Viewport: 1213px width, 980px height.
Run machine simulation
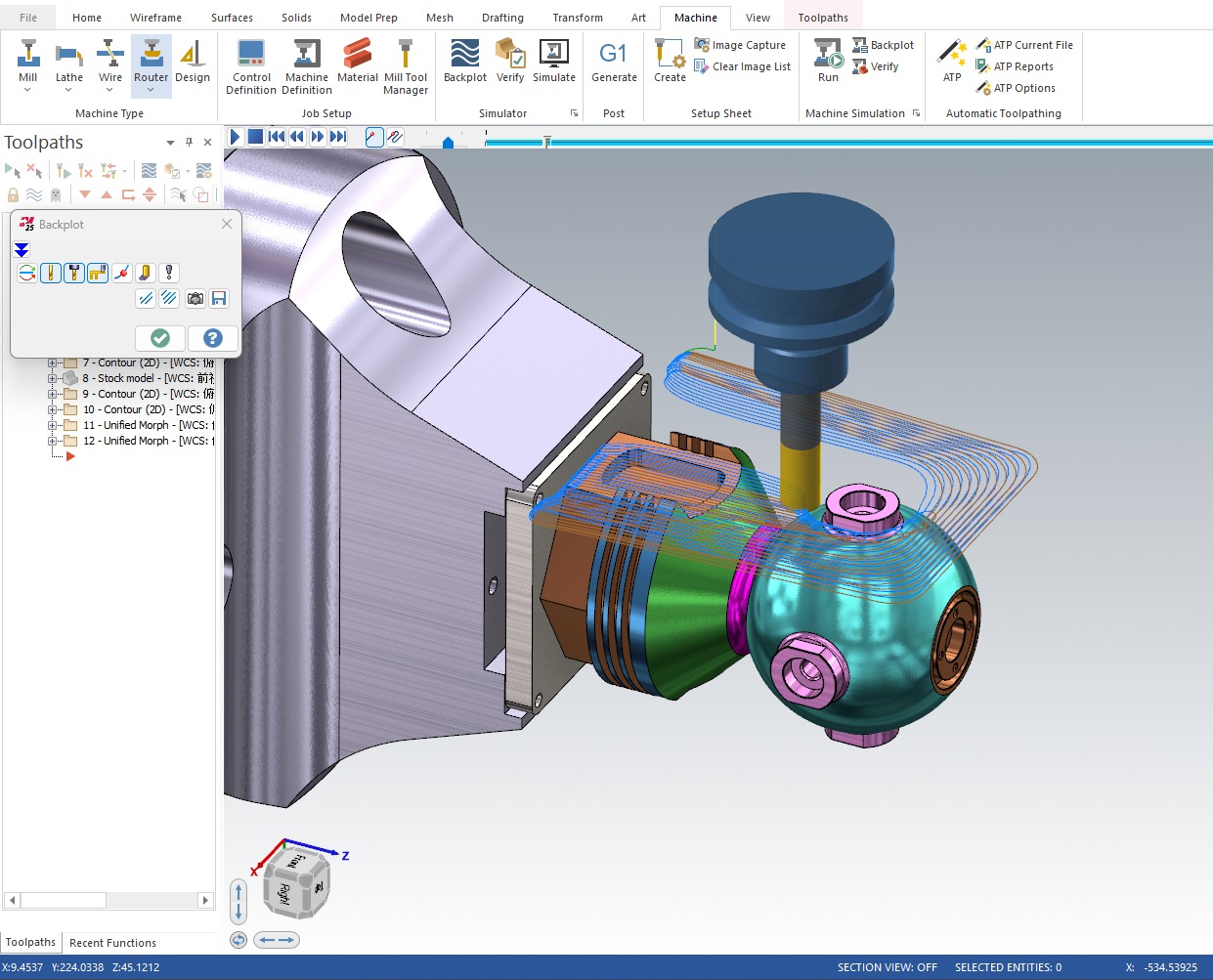[x=829, y=61]
